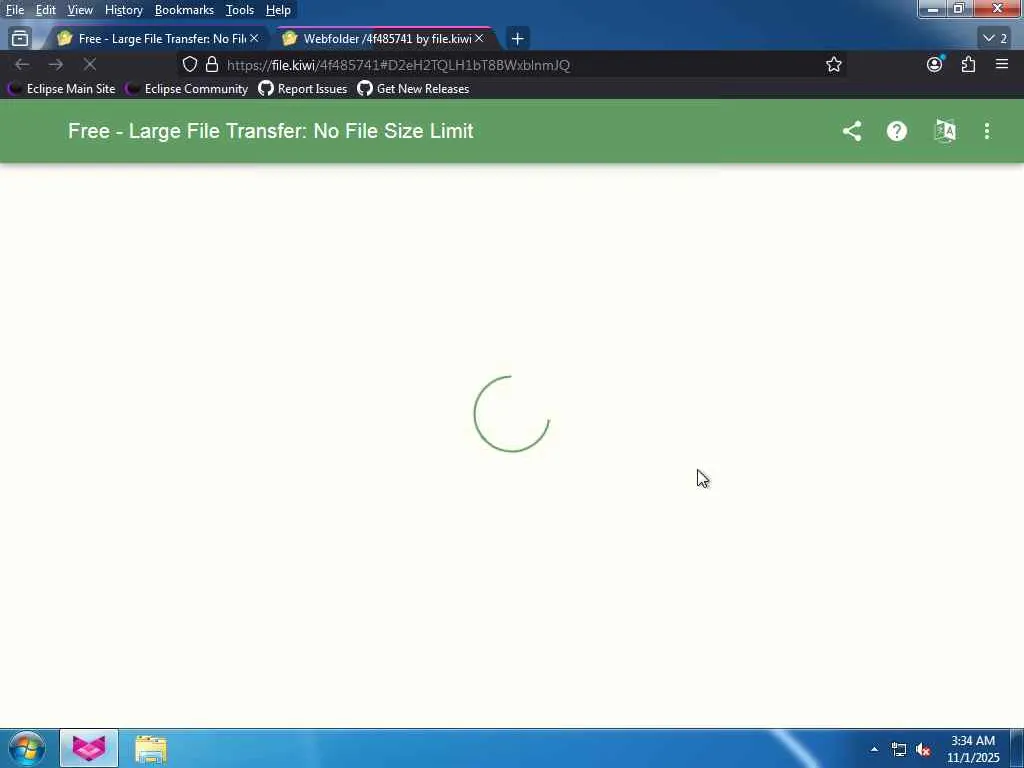Open the Bookmarks menu

pos(184,10)
